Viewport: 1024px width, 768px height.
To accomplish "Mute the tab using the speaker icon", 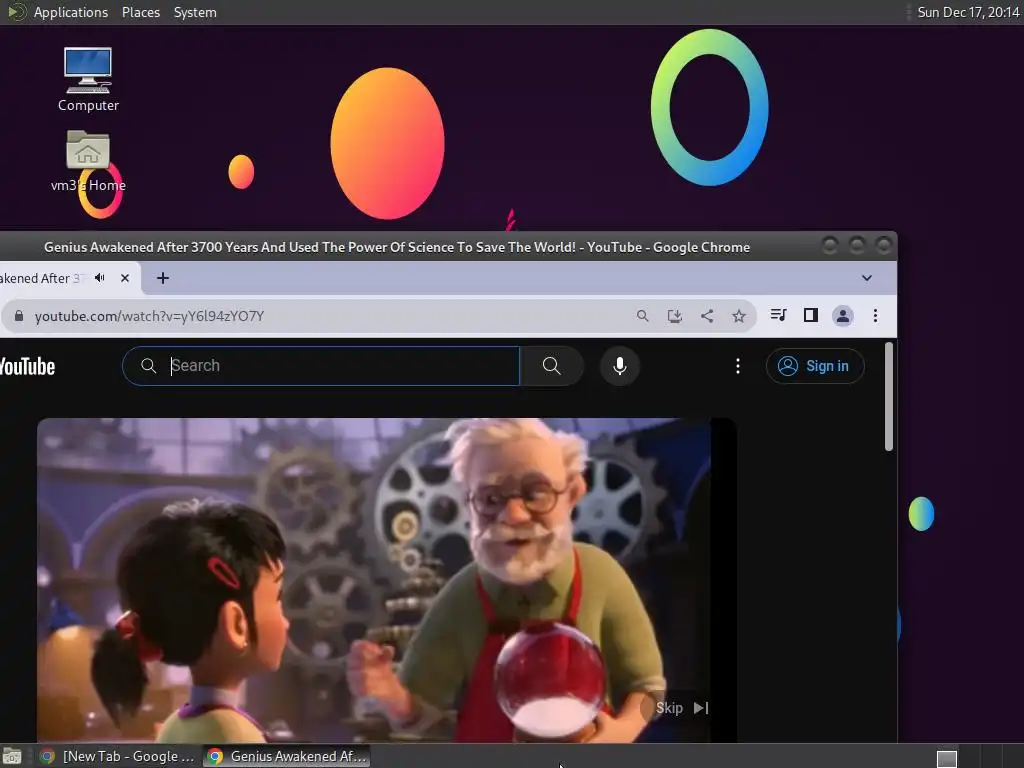I will (99, 278).
